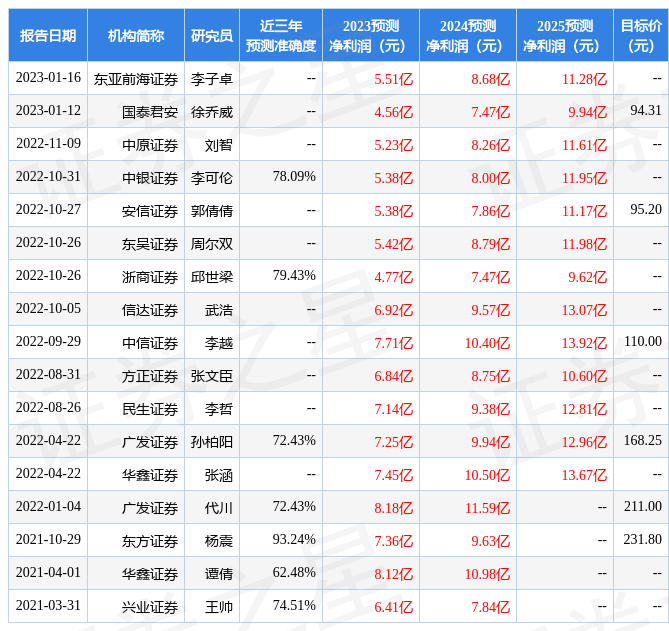Viewport: 669px width, 631px height.
Task: Click the 2025预测净利润 column header
Action: click(x=564, y=36)
